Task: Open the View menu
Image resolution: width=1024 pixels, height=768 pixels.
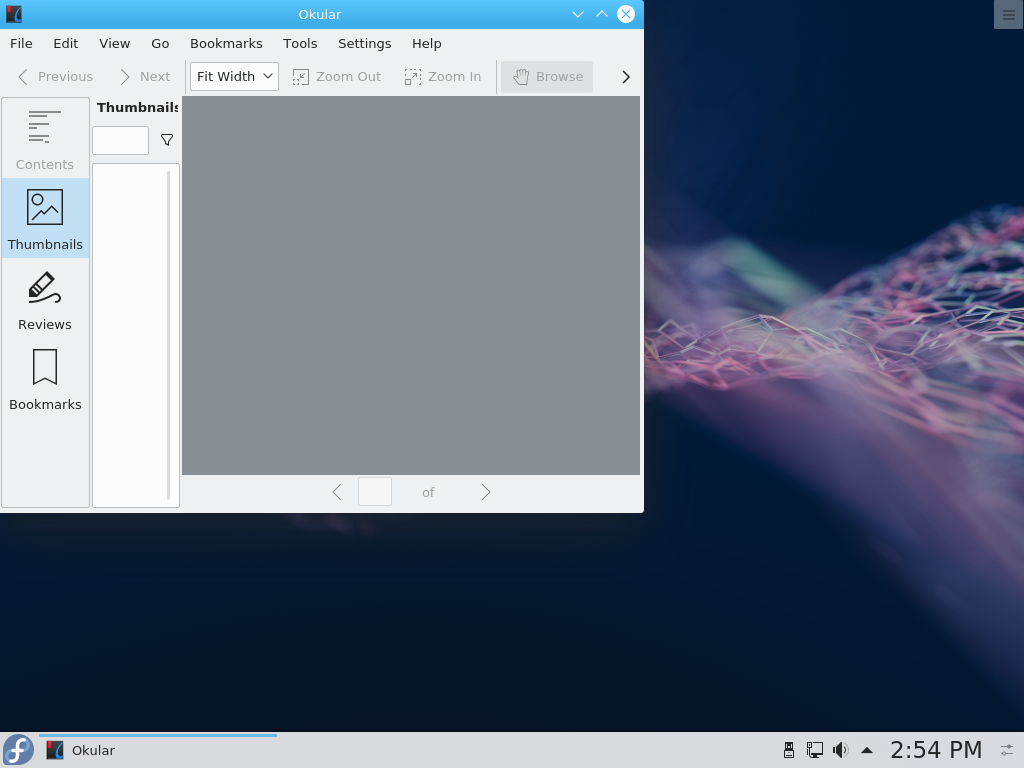Action: [114, 44]
